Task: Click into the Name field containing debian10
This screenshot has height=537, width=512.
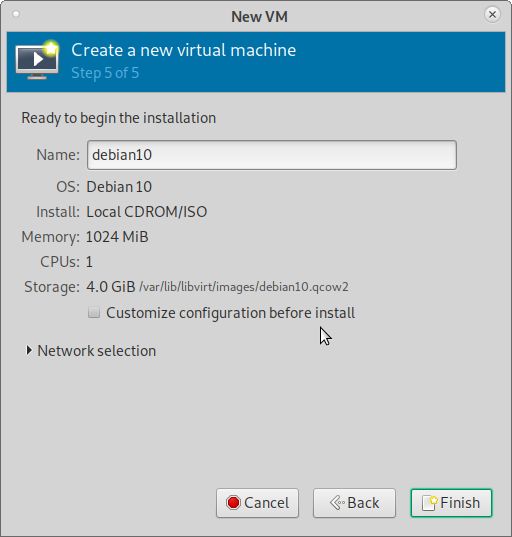Action: click(x=272, y=155)
